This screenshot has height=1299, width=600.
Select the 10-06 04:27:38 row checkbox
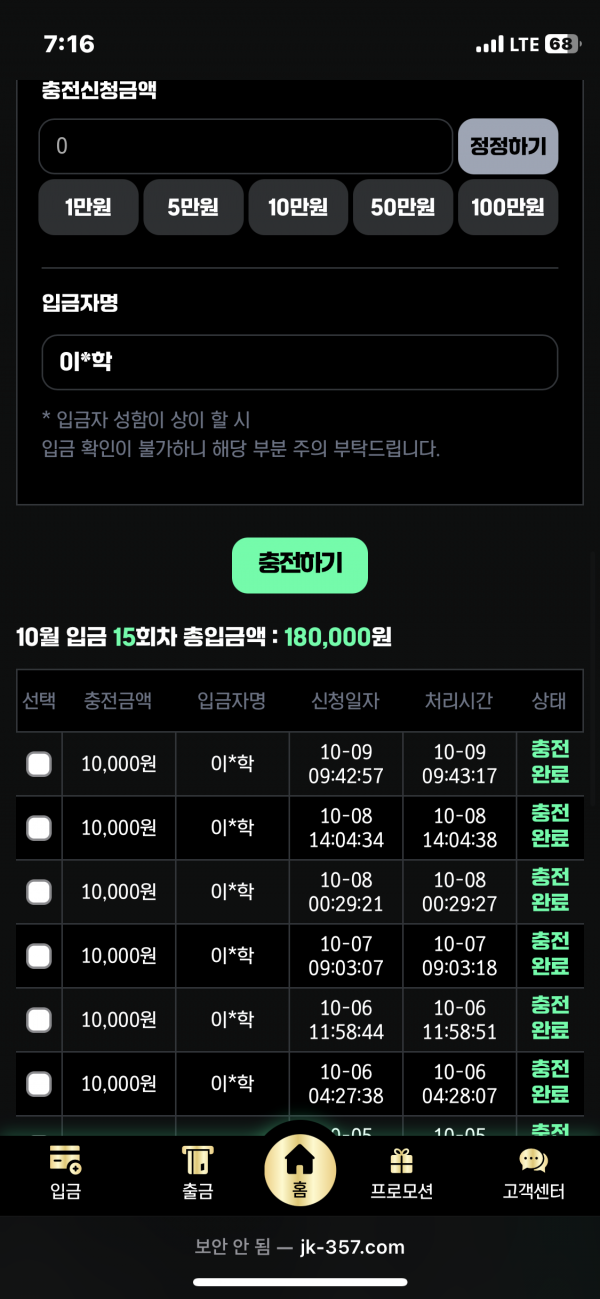click(38, 1083)
